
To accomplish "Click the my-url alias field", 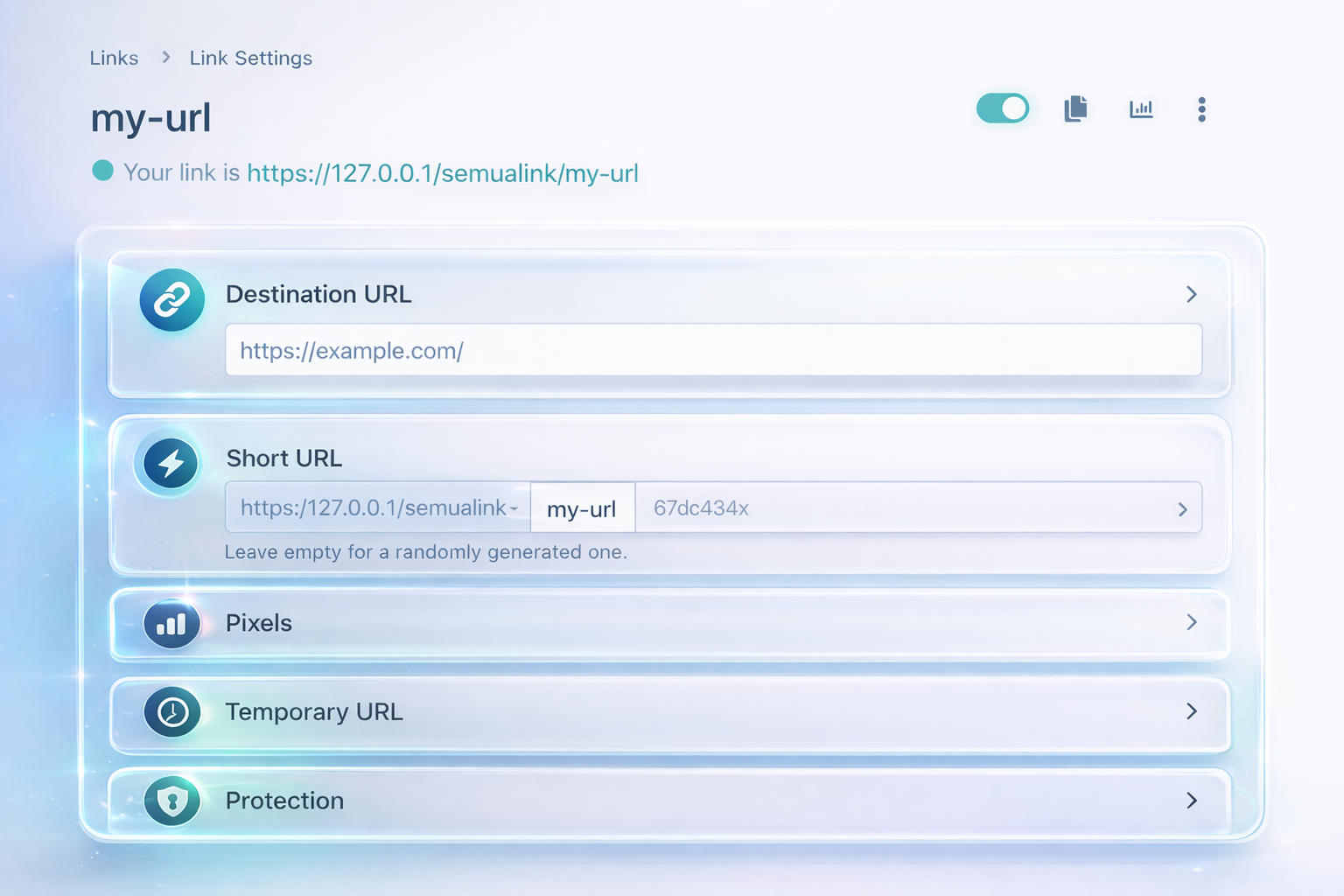I will 582,508.
